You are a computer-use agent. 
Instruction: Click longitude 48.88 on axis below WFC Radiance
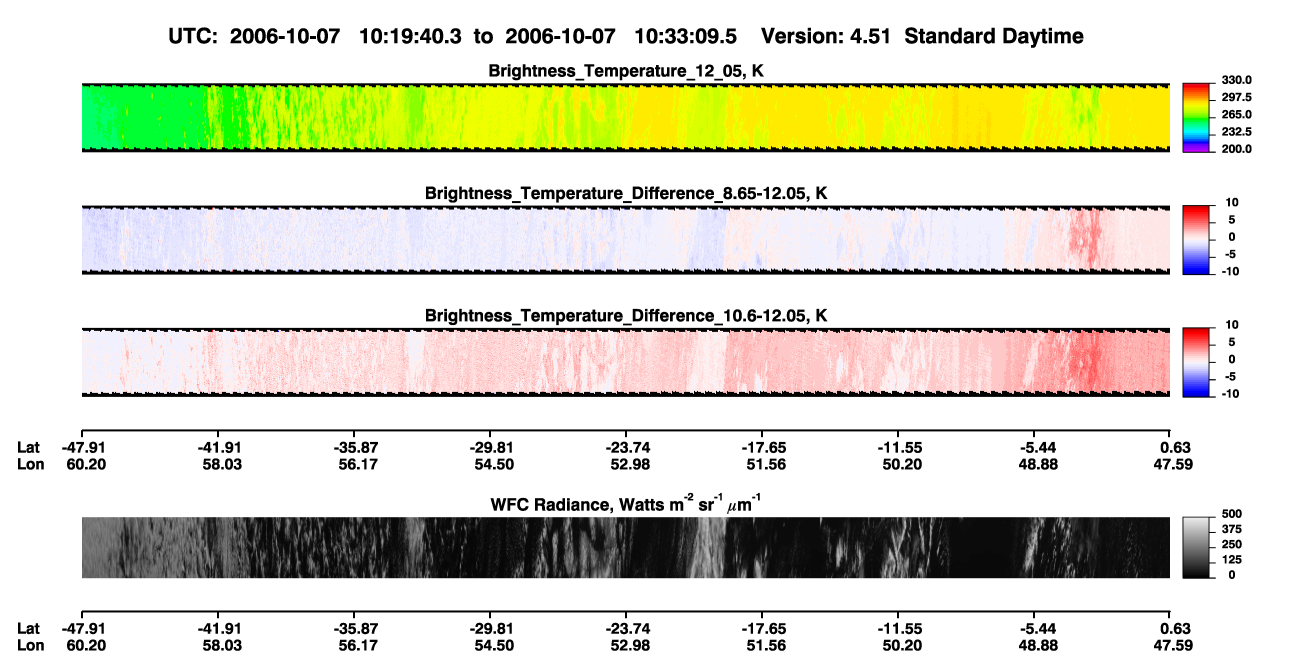point(1036,645)
